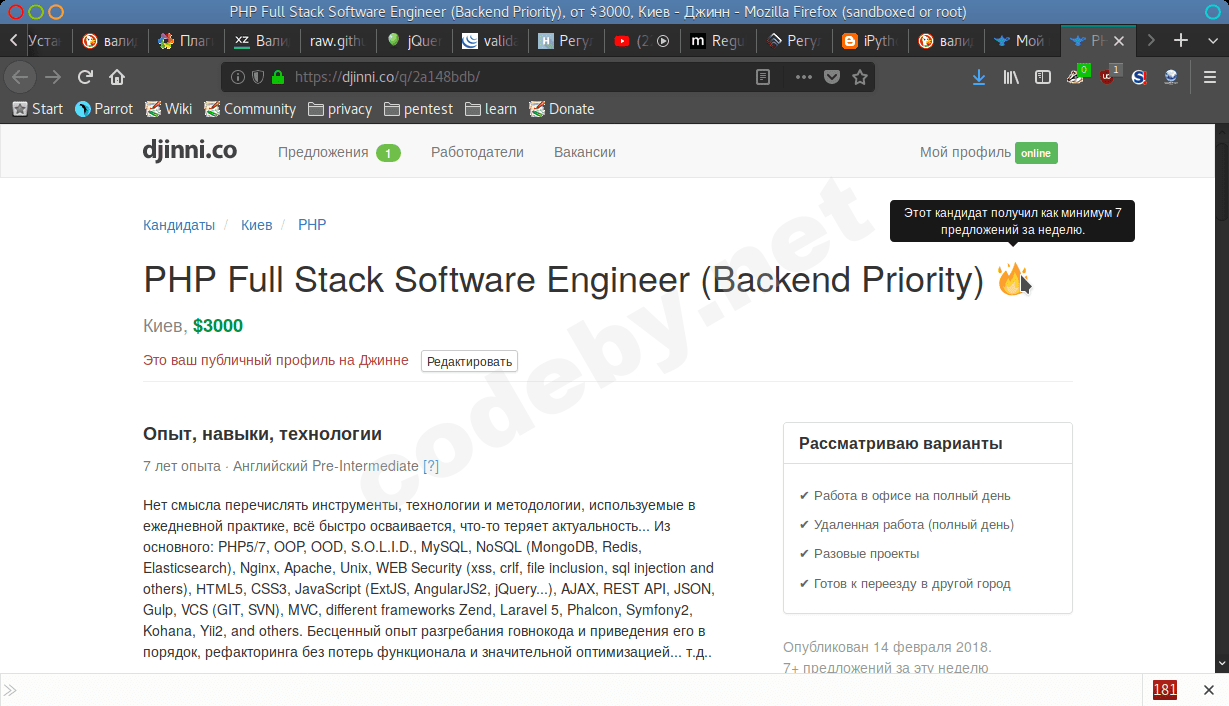
Task: Expand the pentest bookmarks folder
Action: [x=418, y=109]
